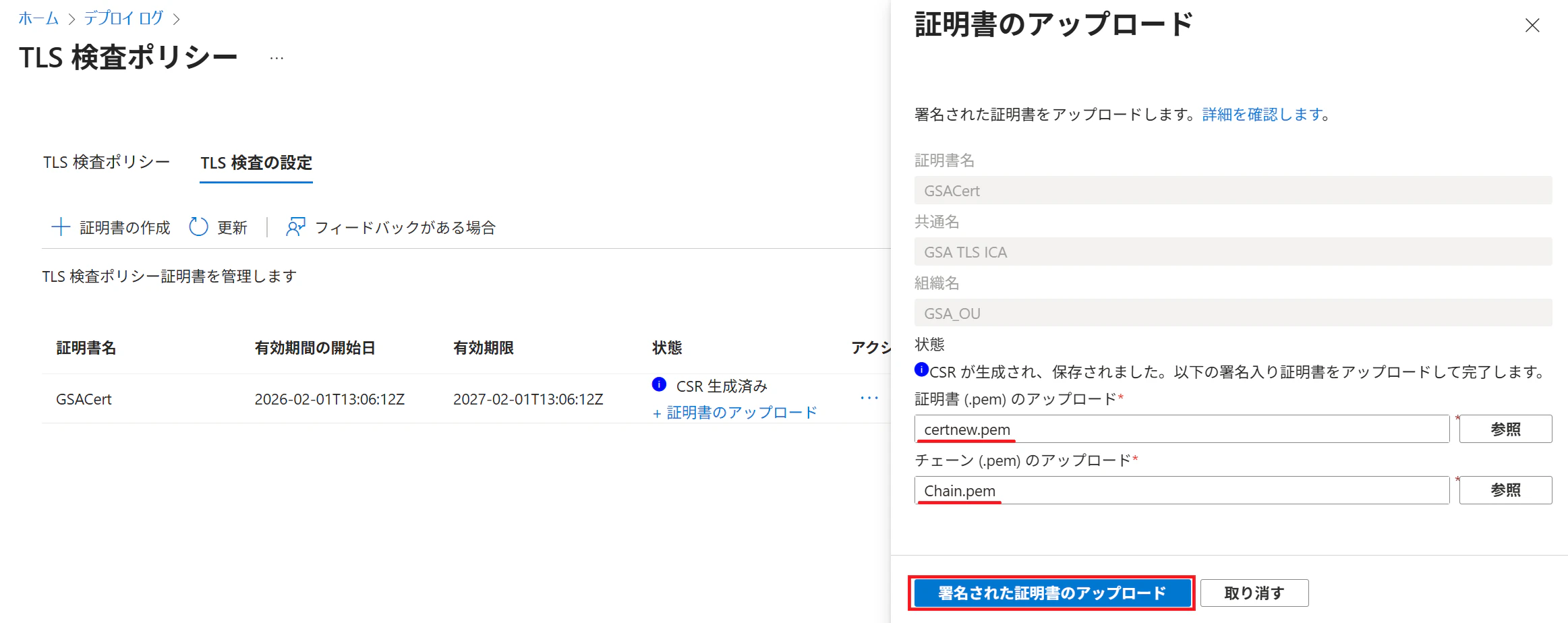Click + 証明書のアップロード link in table row
The width and height of the screenshot is (1568, 623).
pos(735,413)
